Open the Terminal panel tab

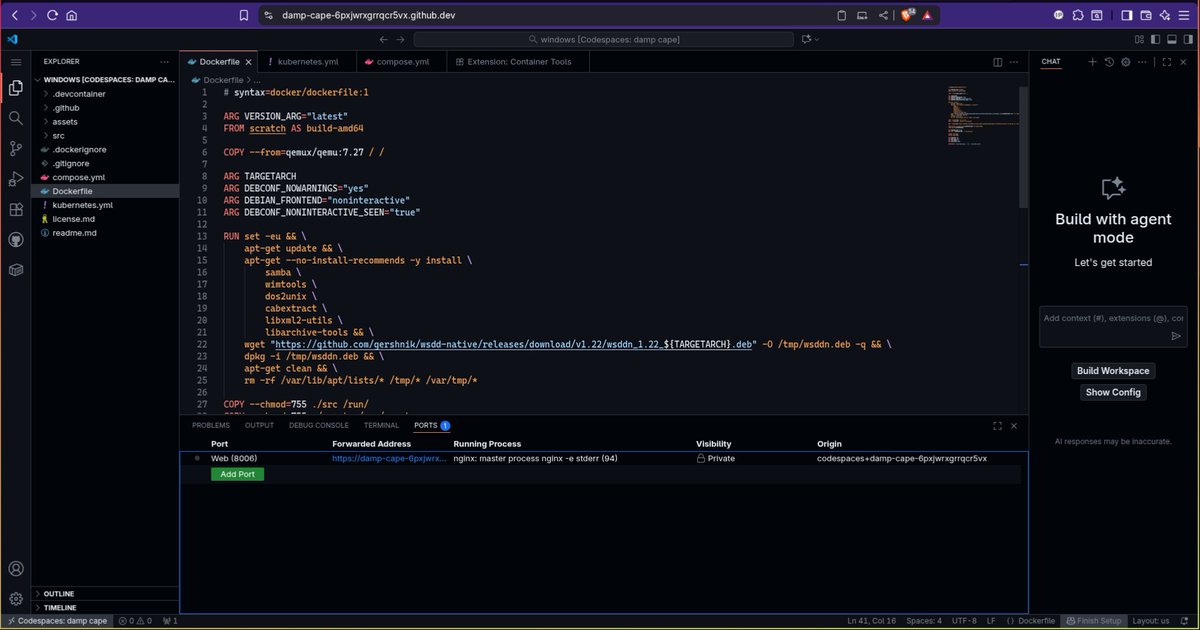(381, 425)
